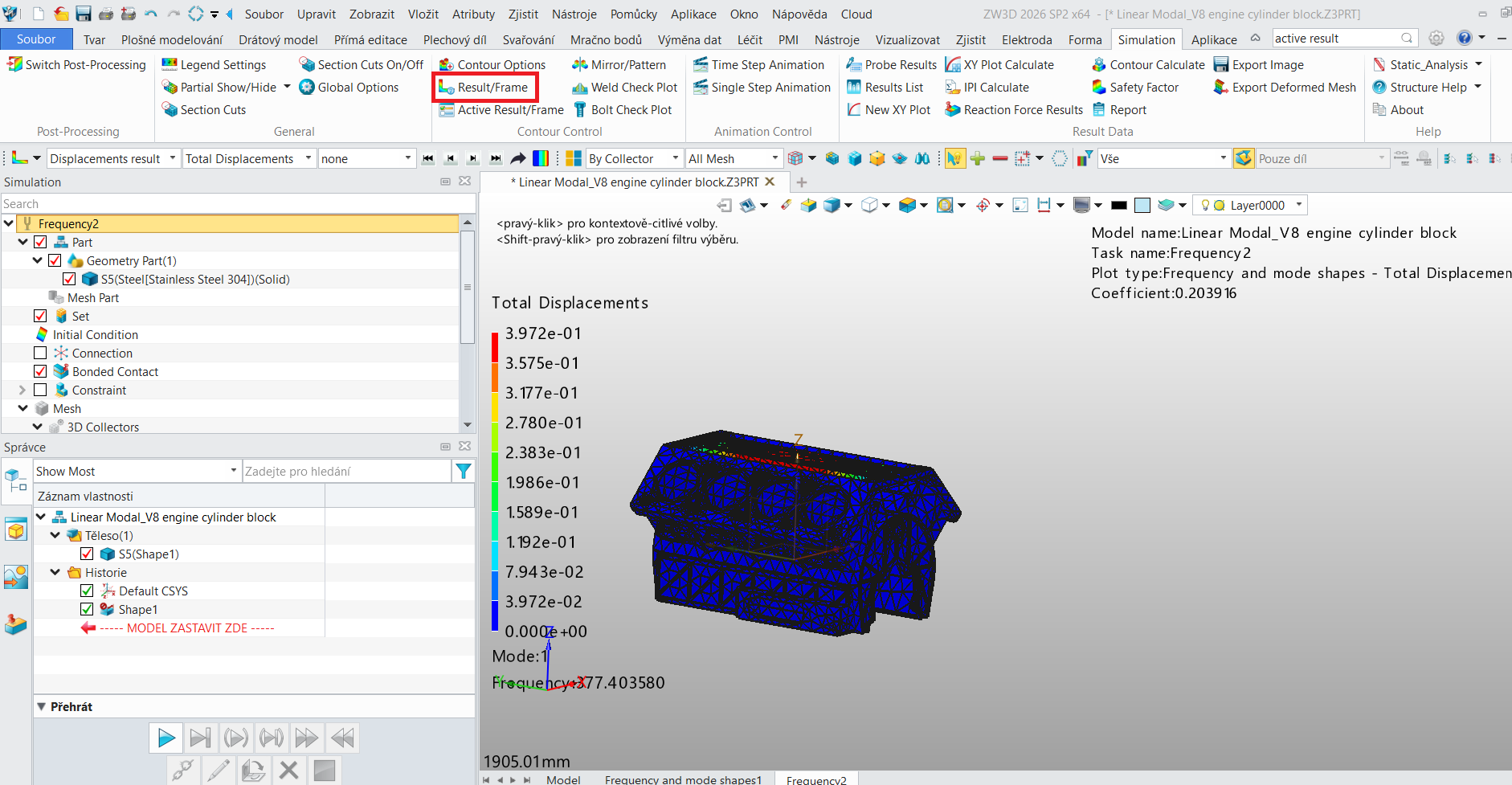The height and width of the screenshot is (785, 1512).
Task: Generate the simulation Report
Action: (x=1118, y=110)
